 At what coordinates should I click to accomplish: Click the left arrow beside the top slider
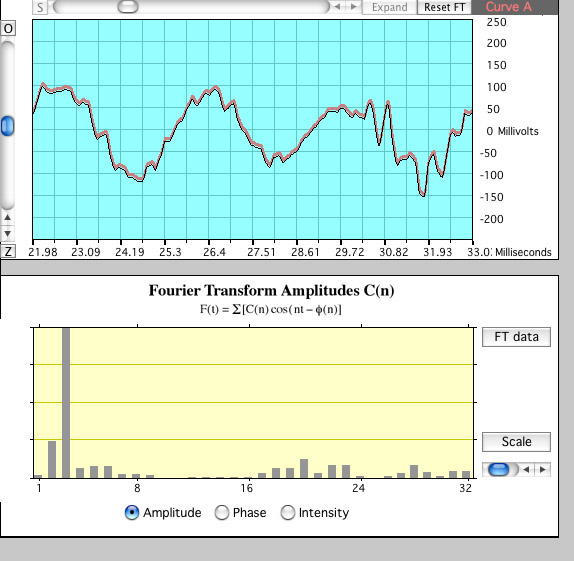(338, 7)
